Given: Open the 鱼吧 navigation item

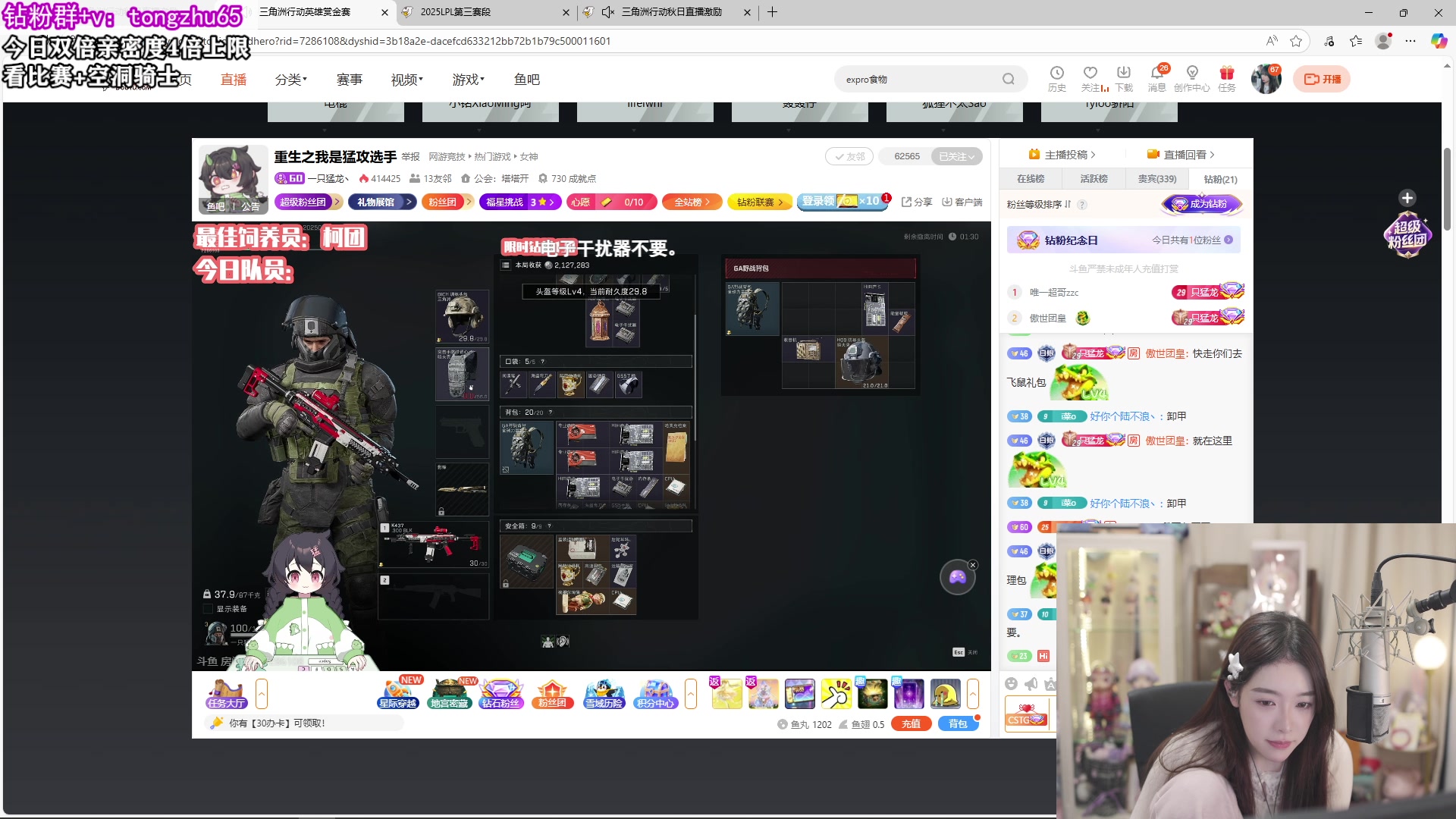Looking at the screenshot, I should point(527,80).
